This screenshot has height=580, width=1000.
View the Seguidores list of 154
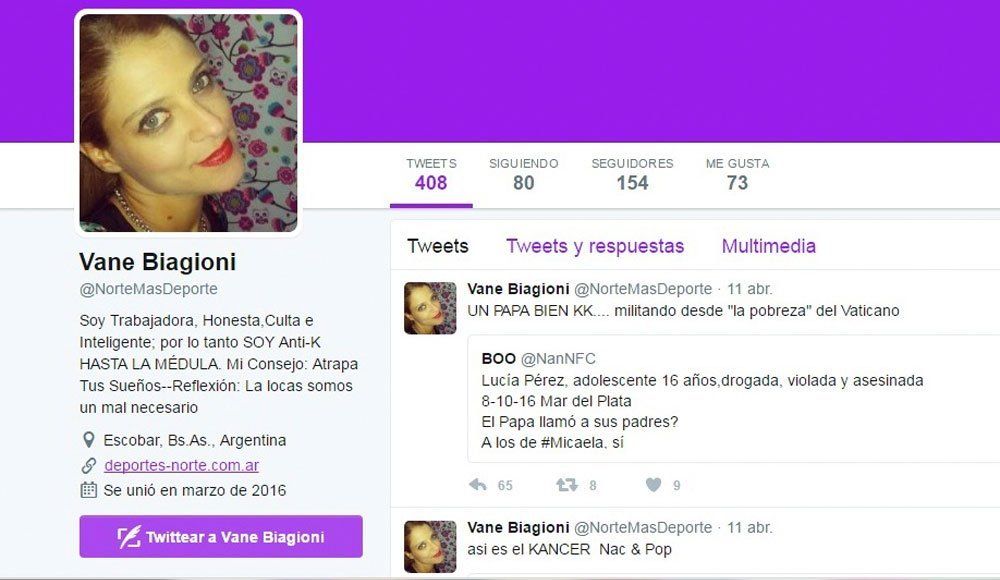point(632,175)
